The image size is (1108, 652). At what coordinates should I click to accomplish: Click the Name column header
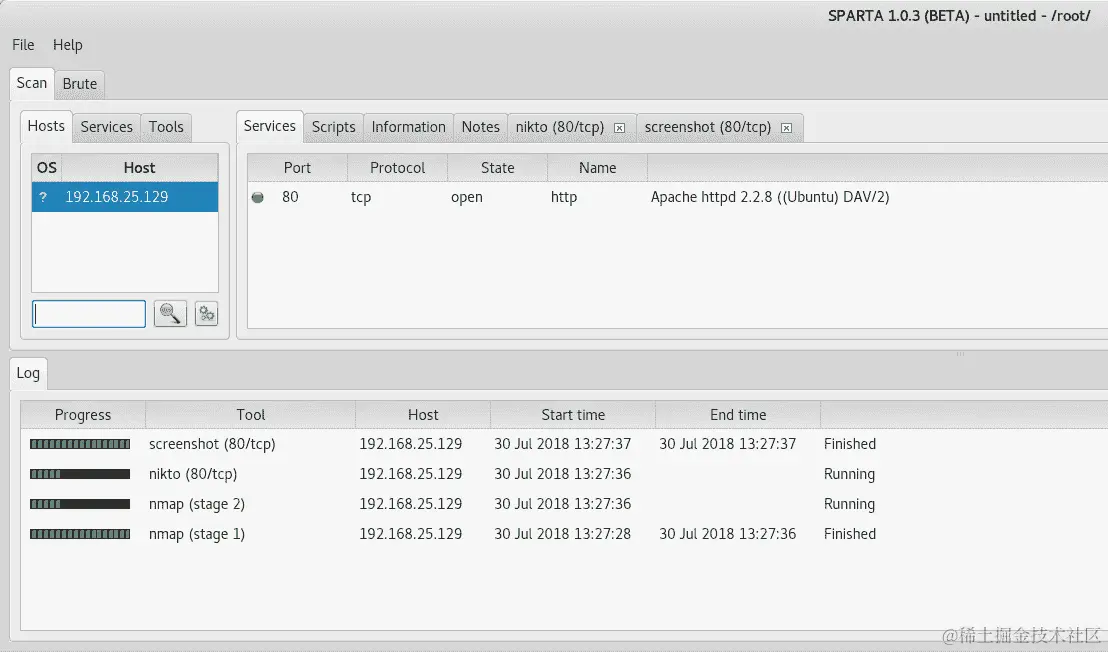click(598, 168)
